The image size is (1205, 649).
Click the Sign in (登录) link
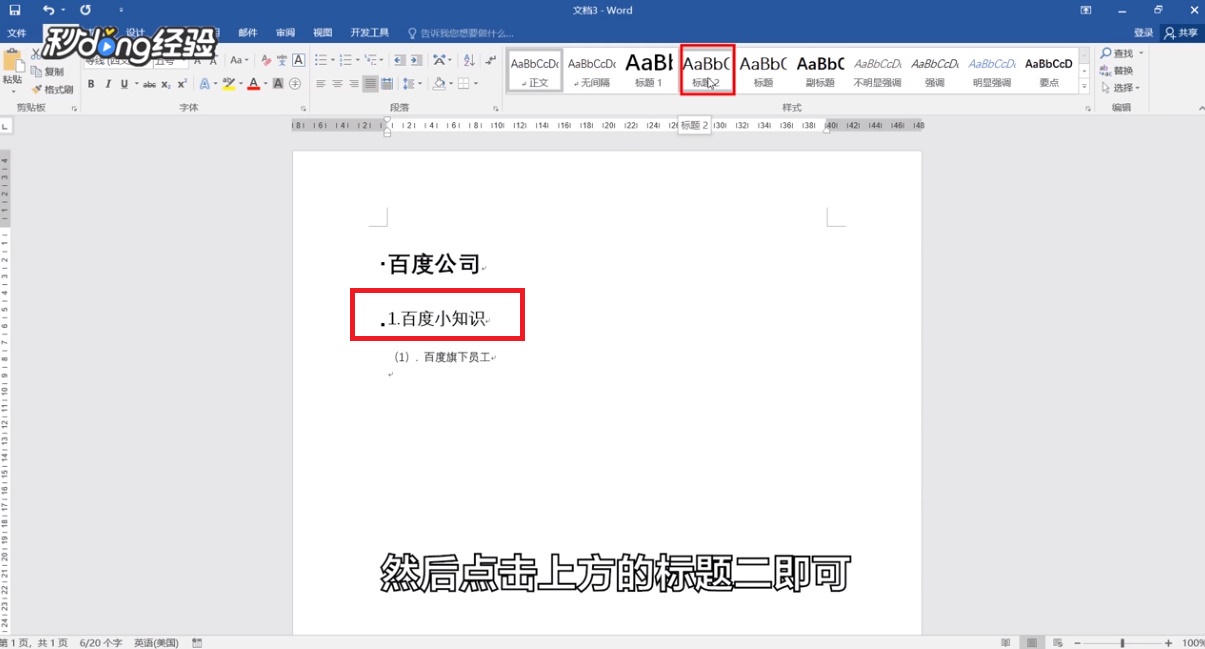(x=1144, y=33)
